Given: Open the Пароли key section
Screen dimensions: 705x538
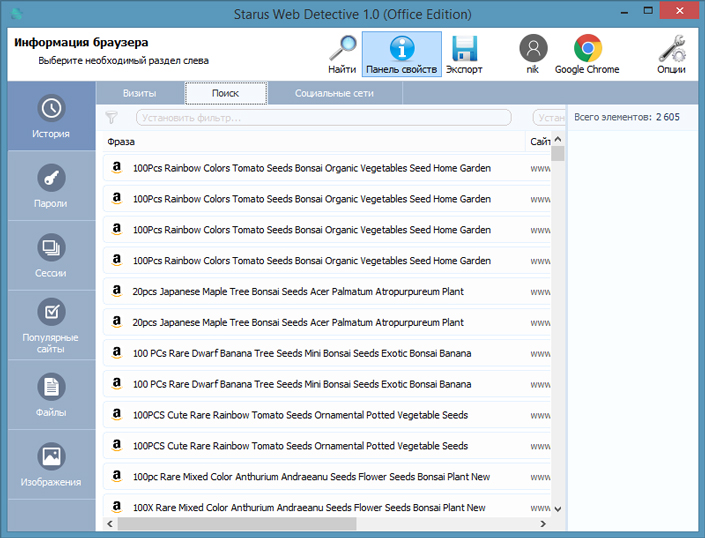Looking at the screenshot, I should coord(51,186).
